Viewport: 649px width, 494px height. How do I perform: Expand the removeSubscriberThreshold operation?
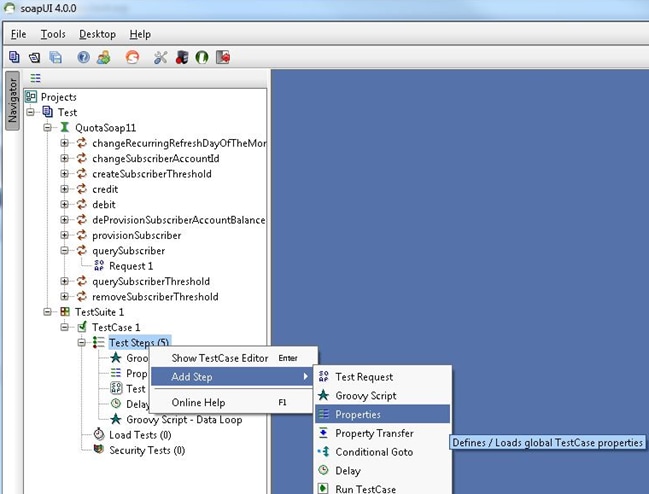pyautogui.click(x=65, y=296)
